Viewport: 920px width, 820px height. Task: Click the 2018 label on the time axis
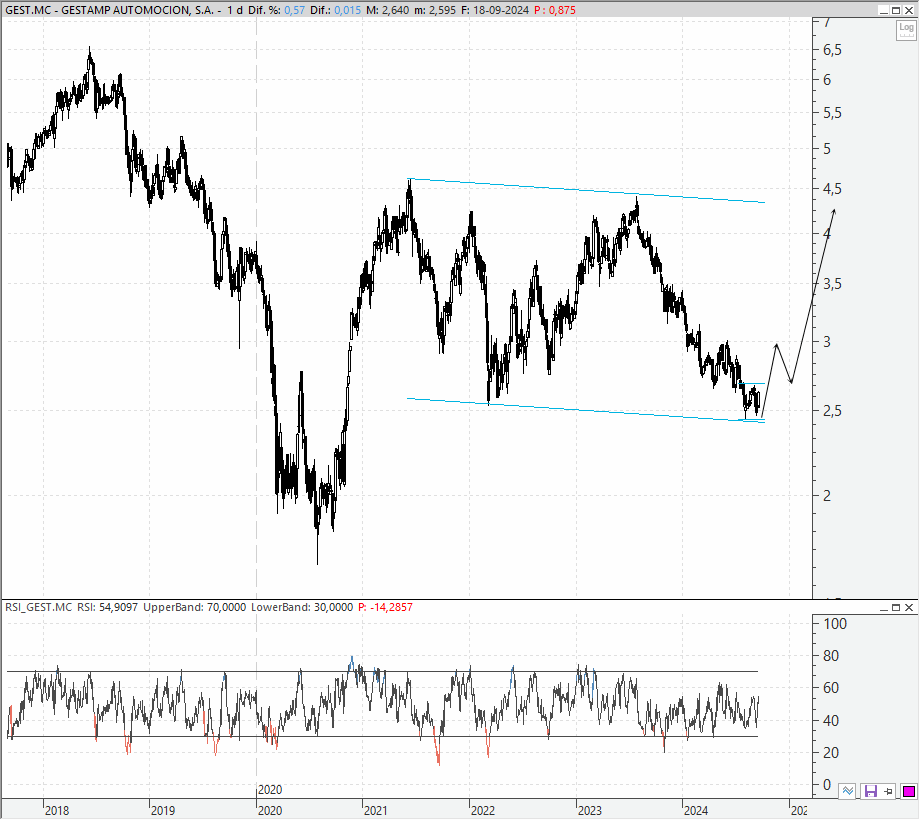pos(57,811)
